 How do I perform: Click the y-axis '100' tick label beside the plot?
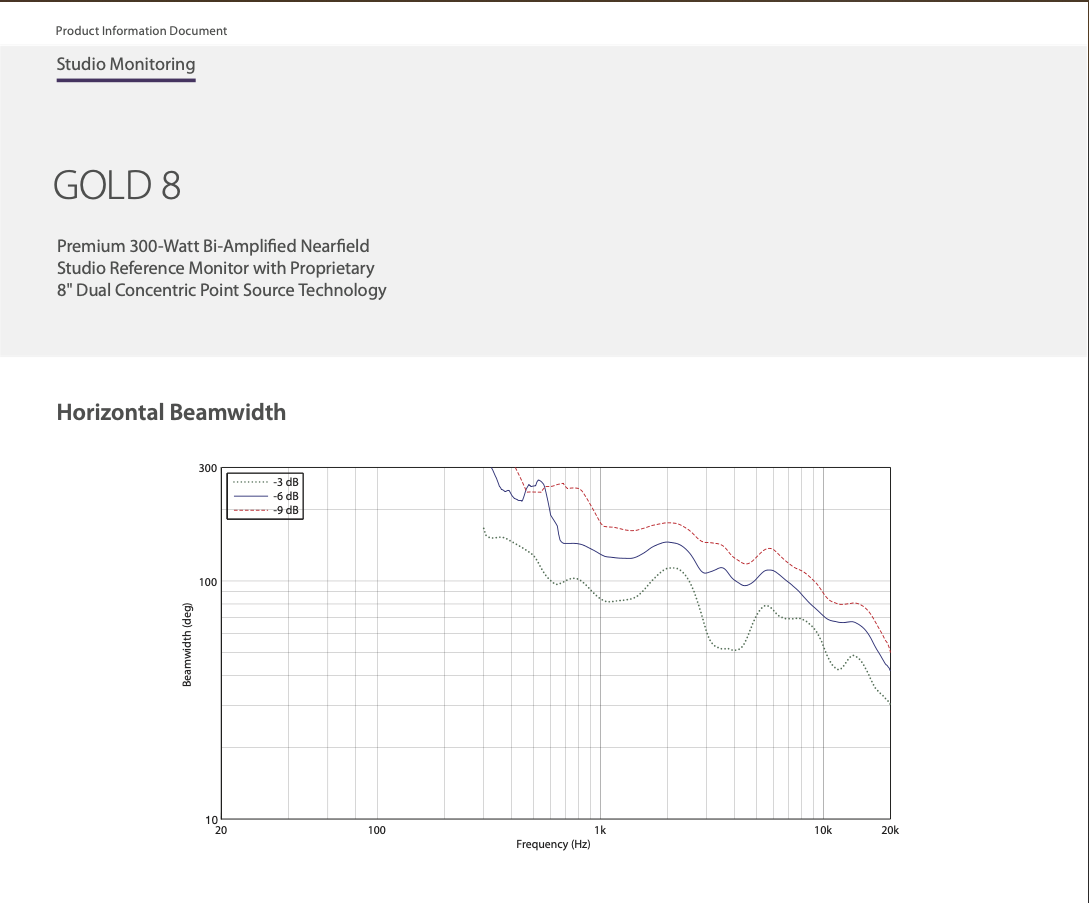(208, 582)
